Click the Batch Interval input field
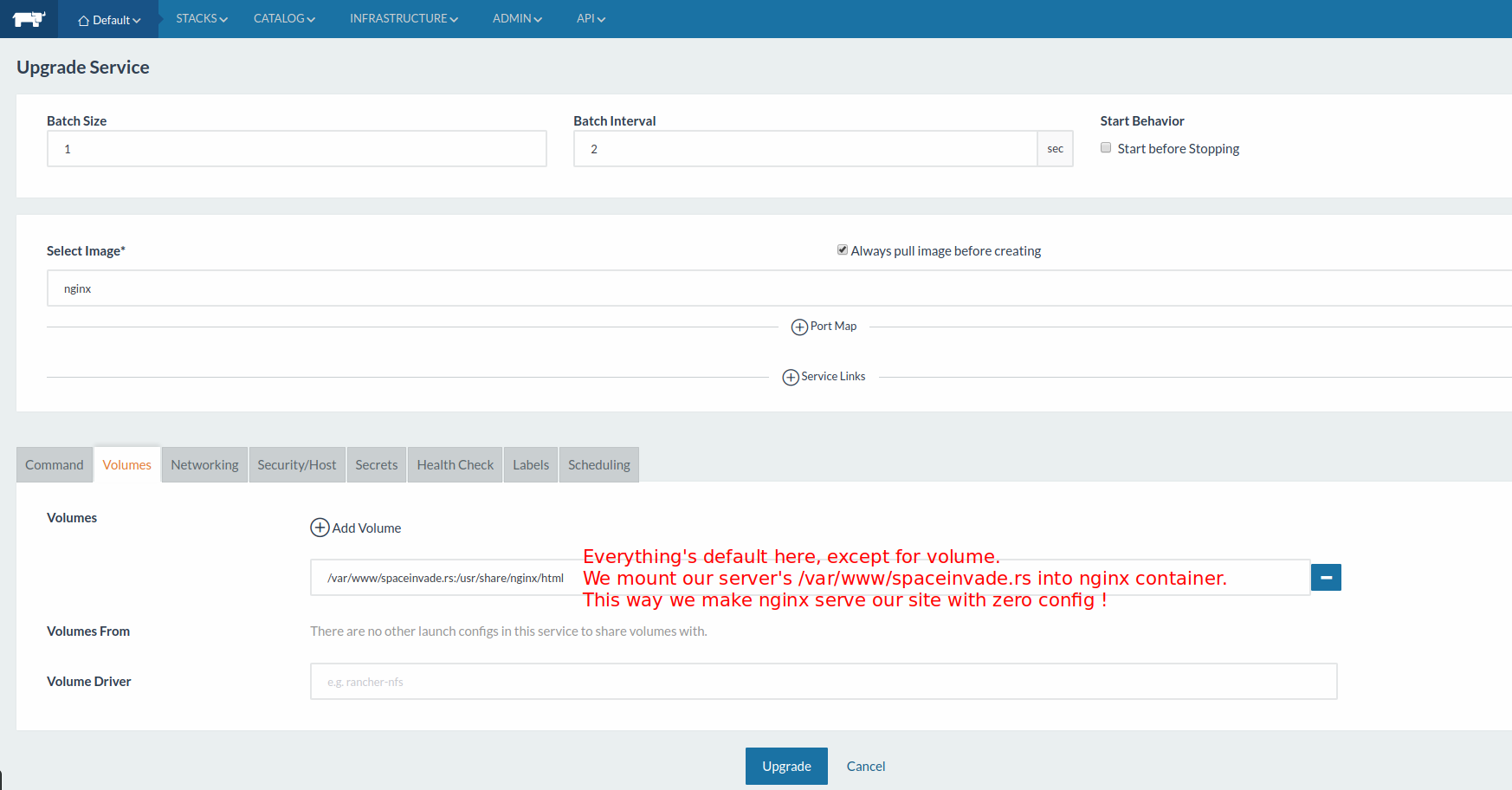Screen dimensions: 1512x790 (x=805, y=149)
